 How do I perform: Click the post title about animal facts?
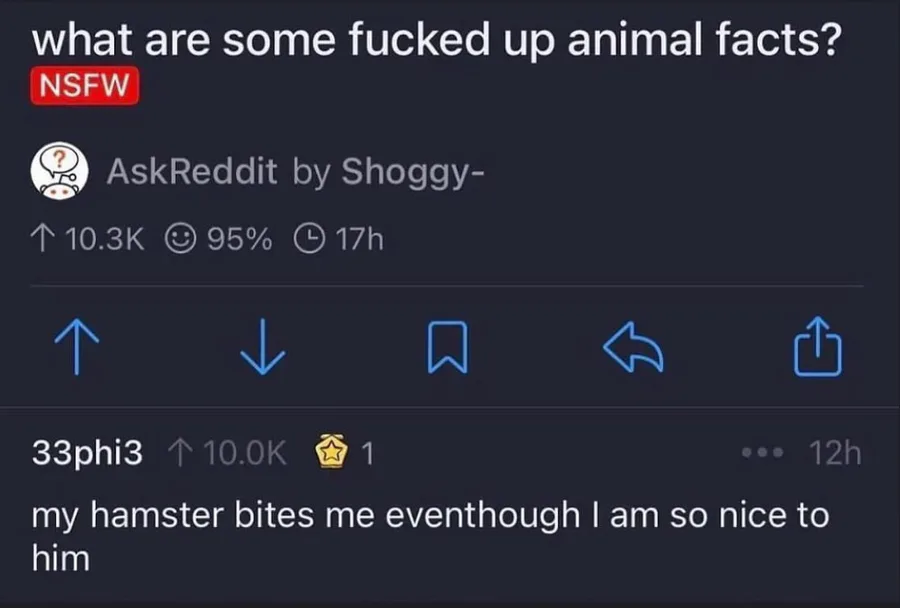[x=436, y=41]
